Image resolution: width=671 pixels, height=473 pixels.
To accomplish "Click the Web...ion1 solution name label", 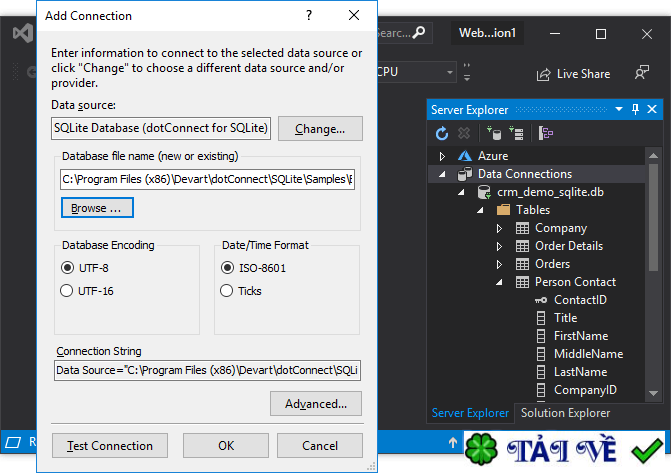I will pos(487,33).
